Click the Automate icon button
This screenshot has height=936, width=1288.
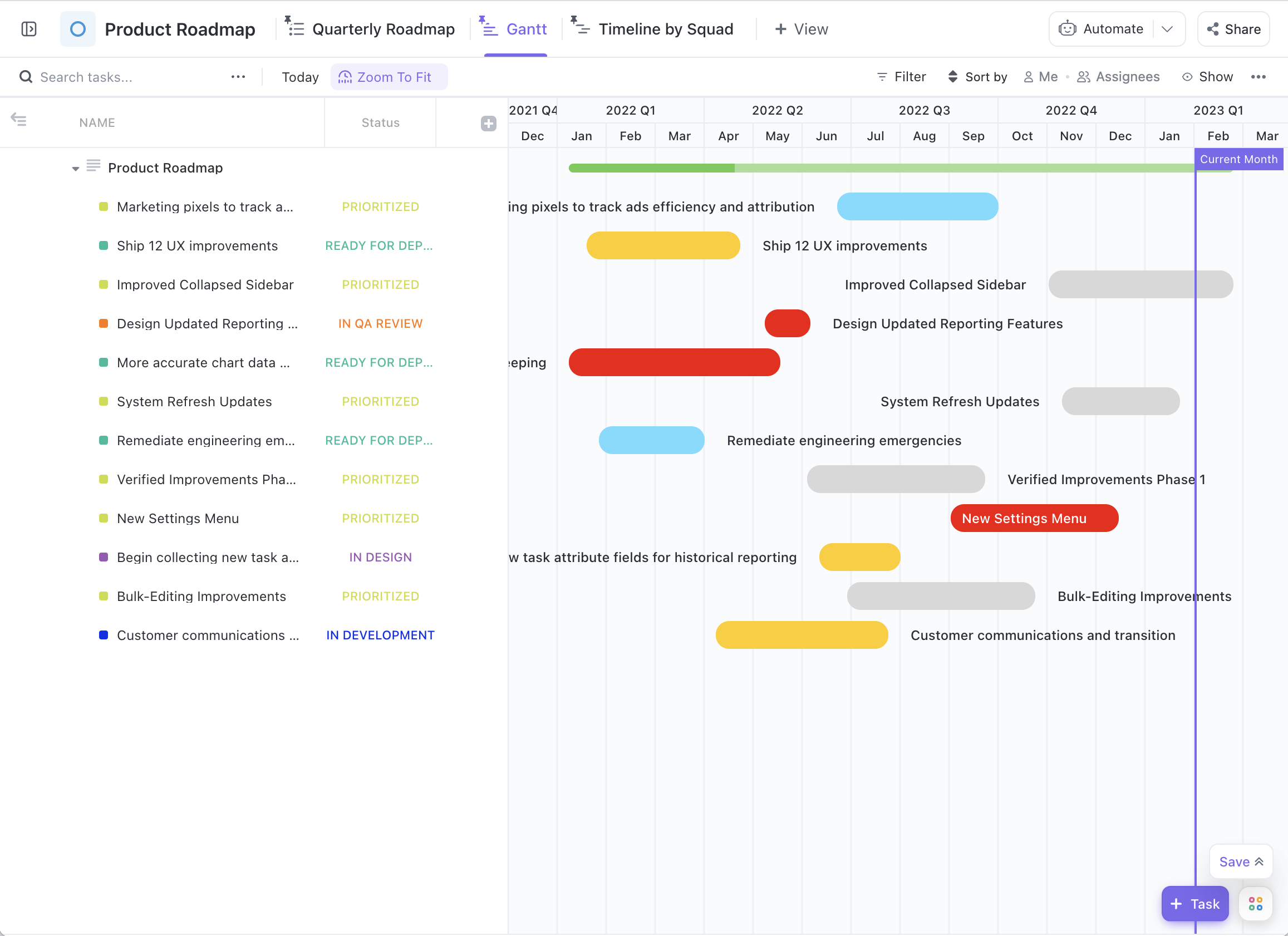[x=1068, y=28]
